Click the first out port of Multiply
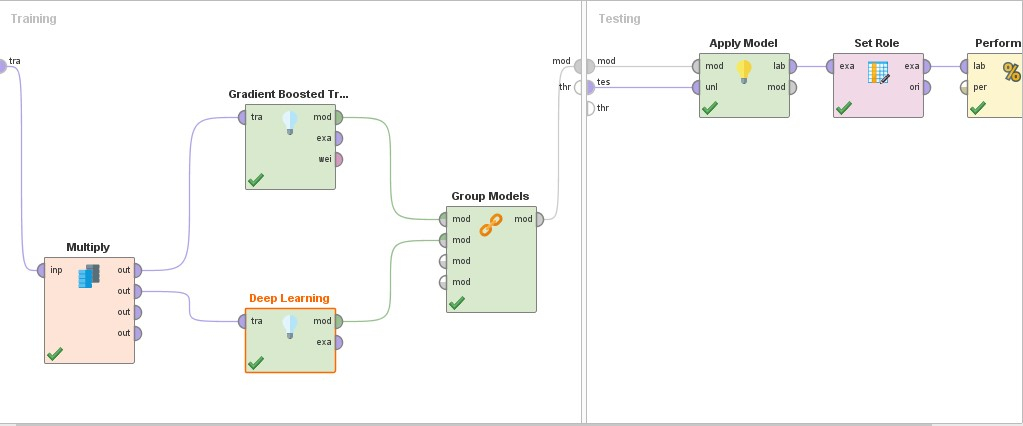Screen dimensions: 1023x426 [x=138, y=270]
